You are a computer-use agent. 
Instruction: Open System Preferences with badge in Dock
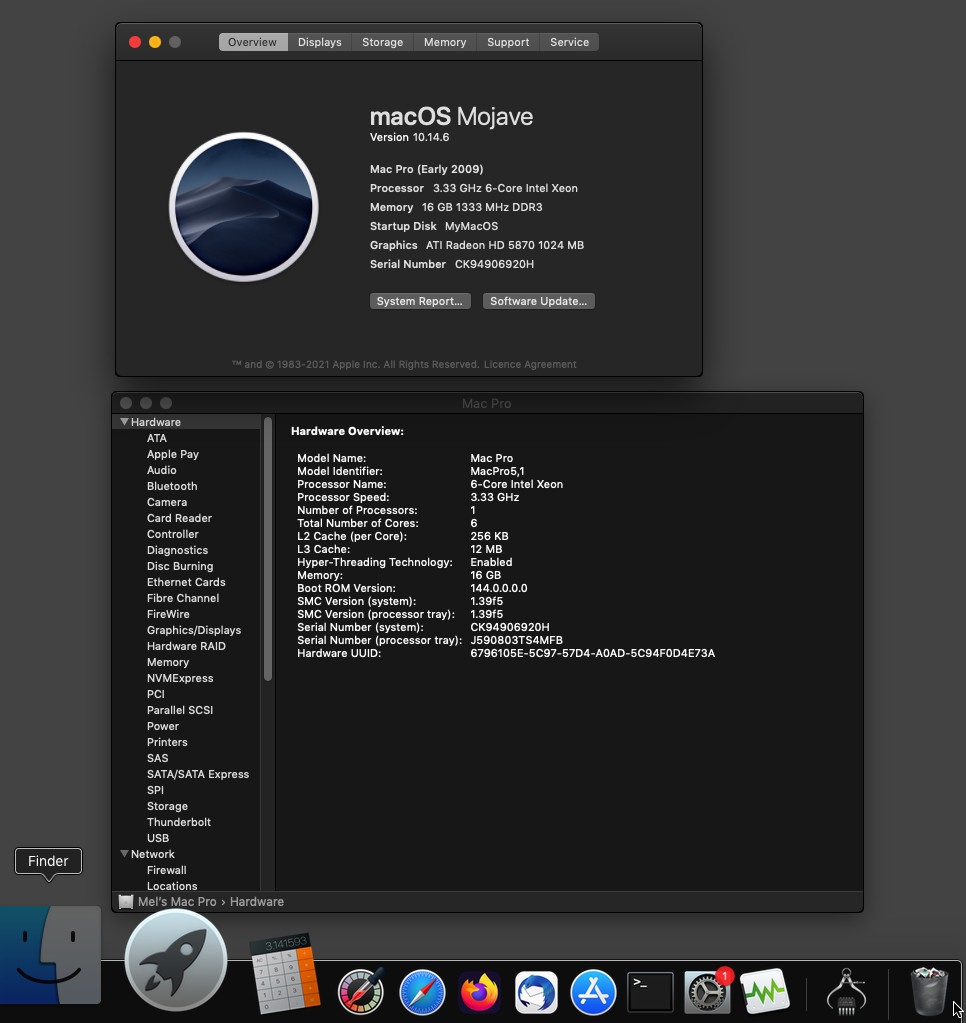708,991
